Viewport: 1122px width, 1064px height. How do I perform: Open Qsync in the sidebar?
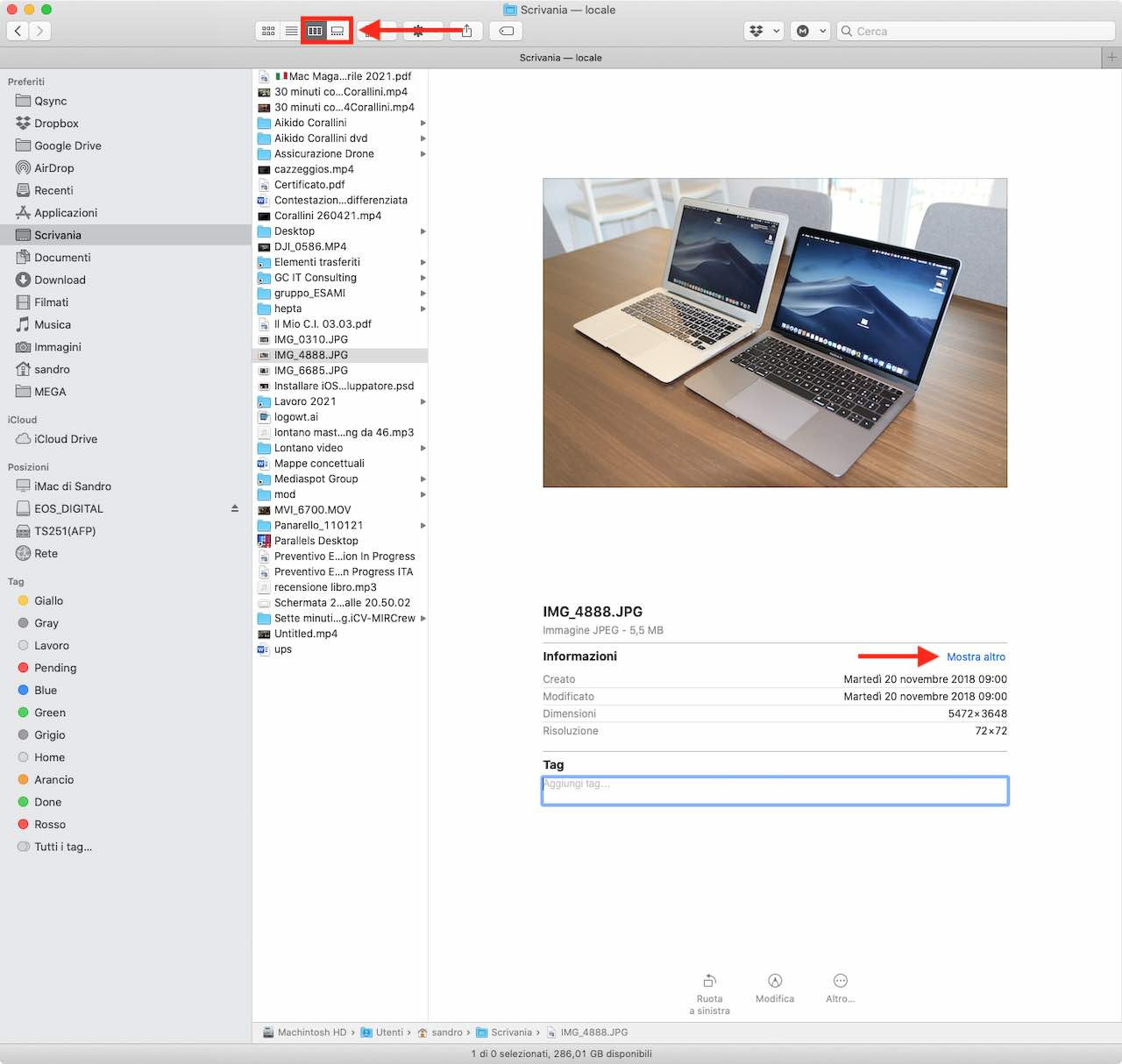51,101
